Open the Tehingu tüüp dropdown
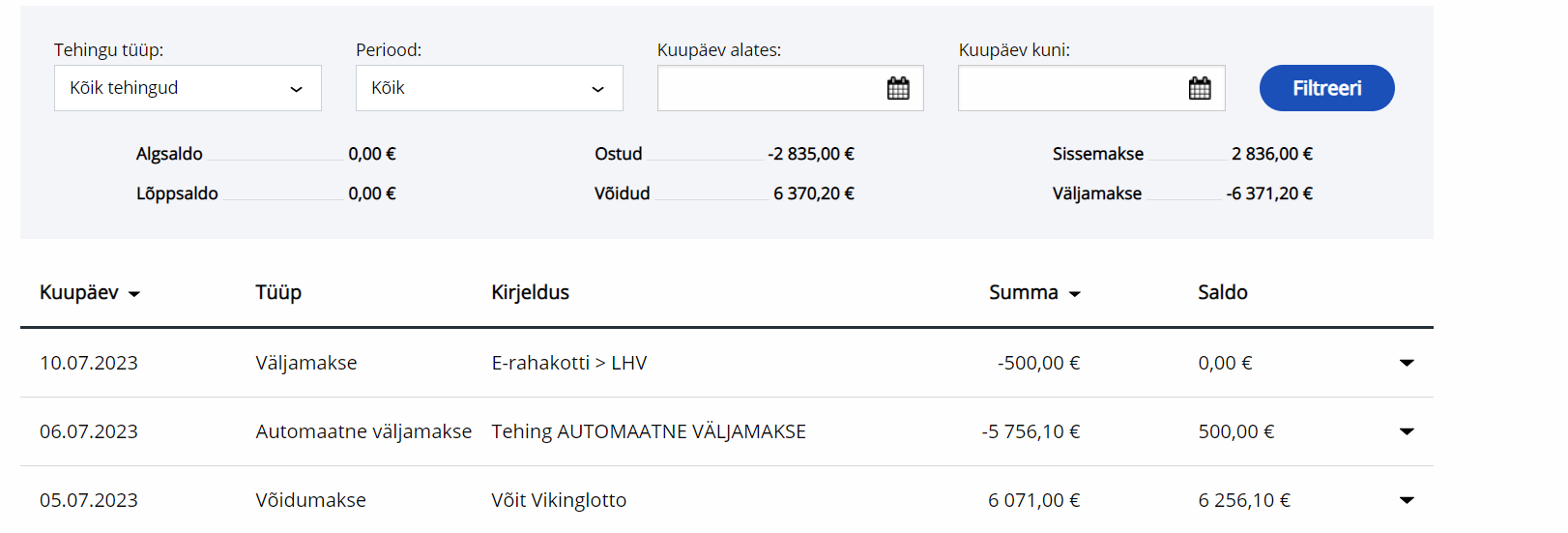This screenshot has width=1568, height=533. pos(188,88)
